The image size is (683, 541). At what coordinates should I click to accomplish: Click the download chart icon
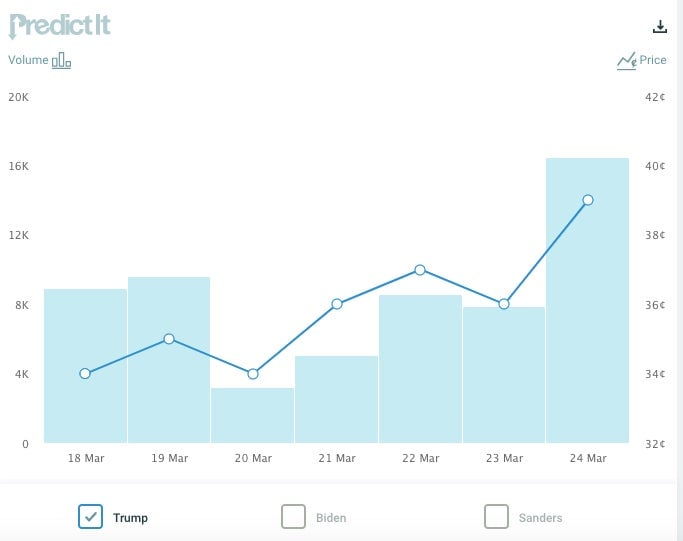pos(659,27)
